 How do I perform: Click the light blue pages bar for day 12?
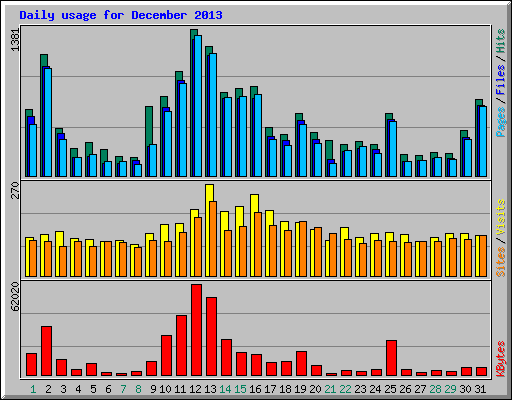[198, 106]
